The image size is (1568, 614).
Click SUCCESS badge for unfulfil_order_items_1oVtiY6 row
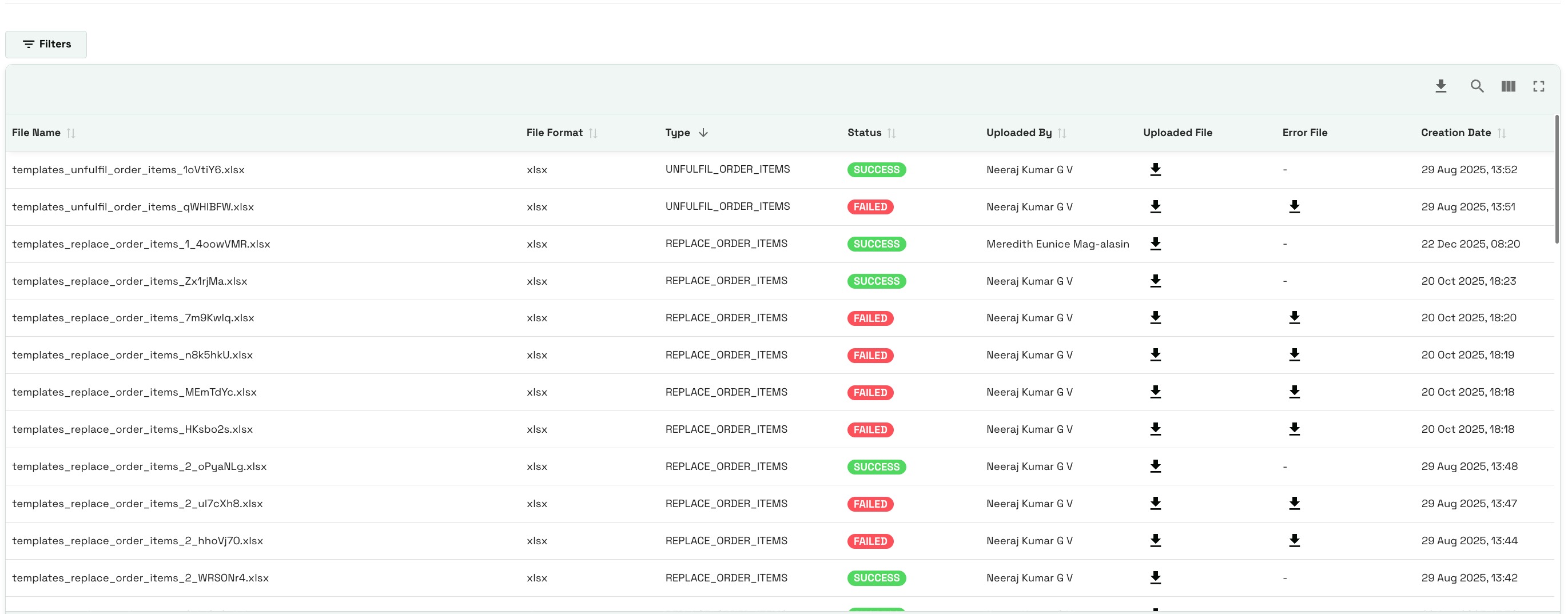tap(877, 170)
